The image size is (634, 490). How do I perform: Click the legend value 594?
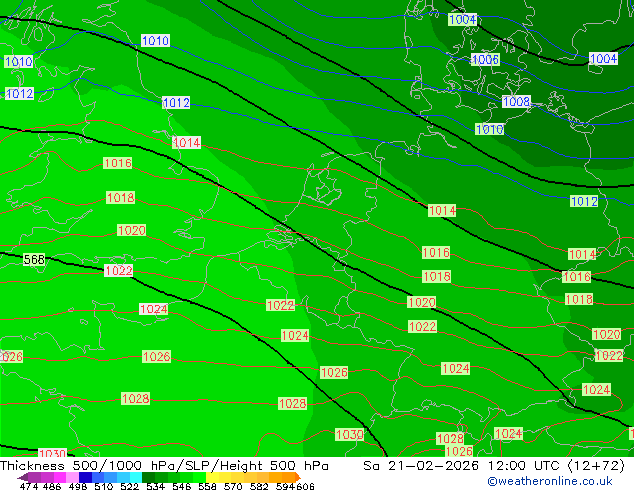[285, 486]
